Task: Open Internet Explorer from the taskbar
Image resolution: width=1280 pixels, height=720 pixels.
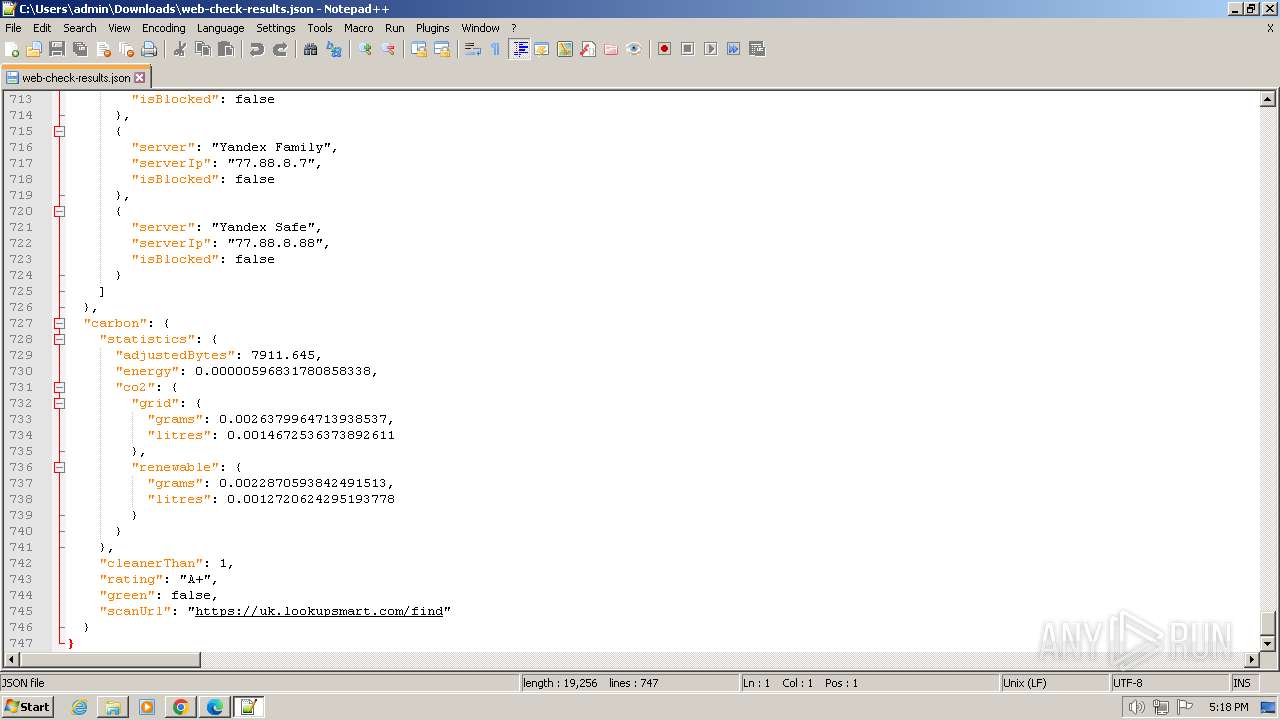Action: [x=80, y=707]
